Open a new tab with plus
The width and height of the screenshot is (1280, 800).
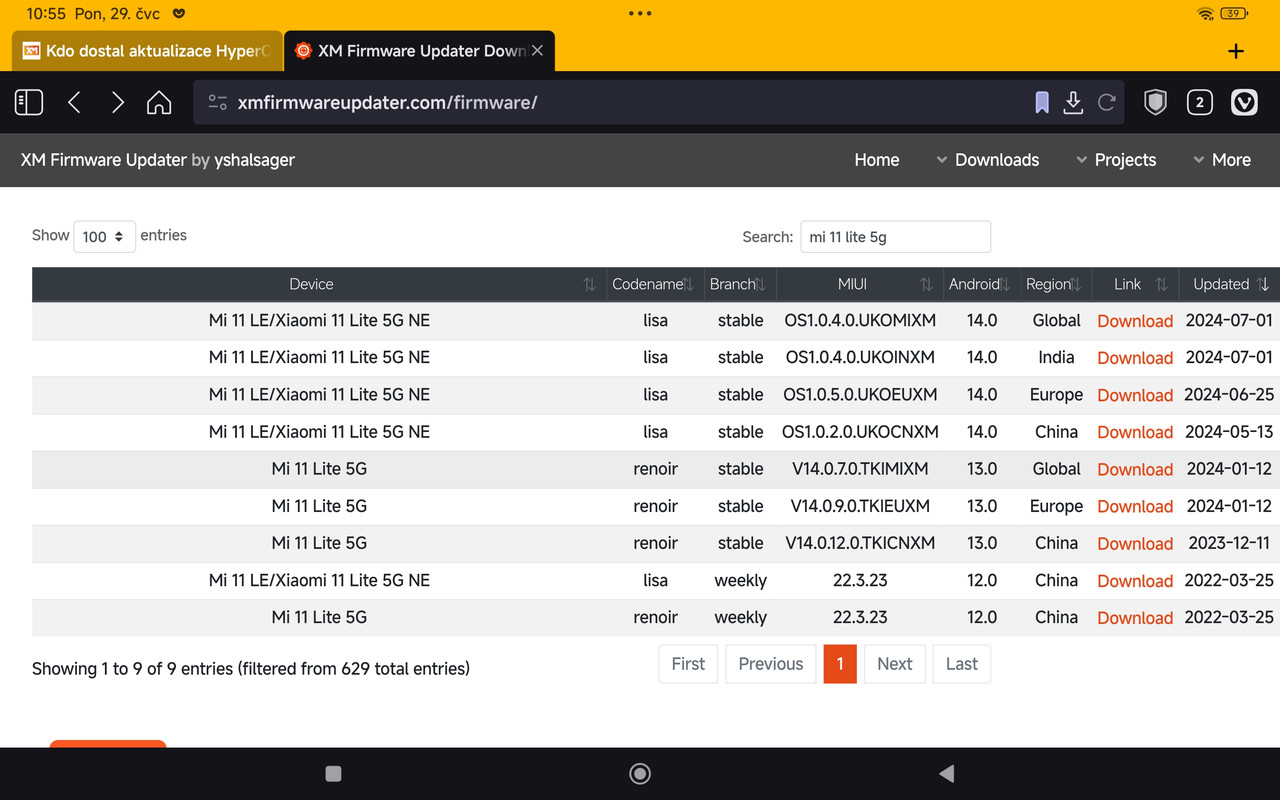pos(1236,51)
